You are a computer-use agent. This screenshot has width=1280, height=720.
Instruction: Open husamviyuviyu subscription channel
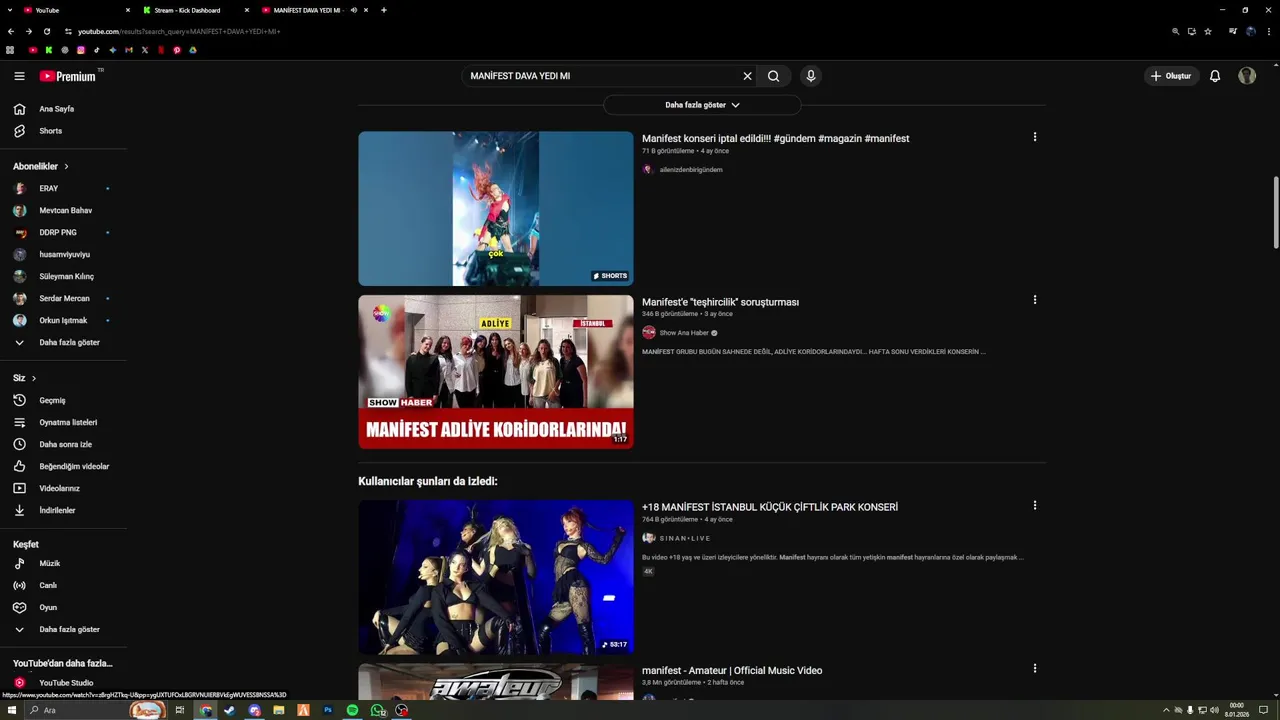coord(63,254)
